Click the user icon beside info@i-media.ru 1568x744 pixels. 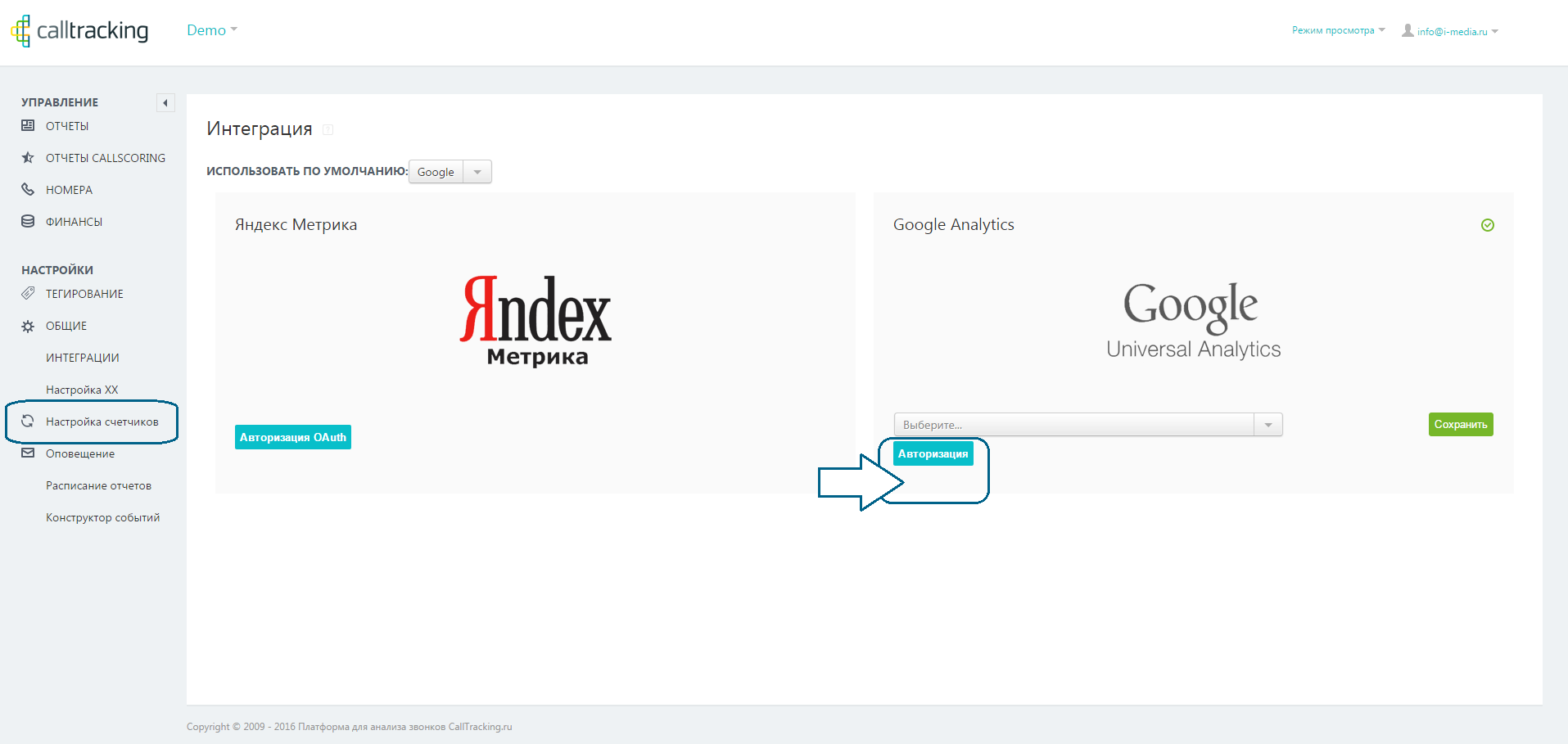1408,30
